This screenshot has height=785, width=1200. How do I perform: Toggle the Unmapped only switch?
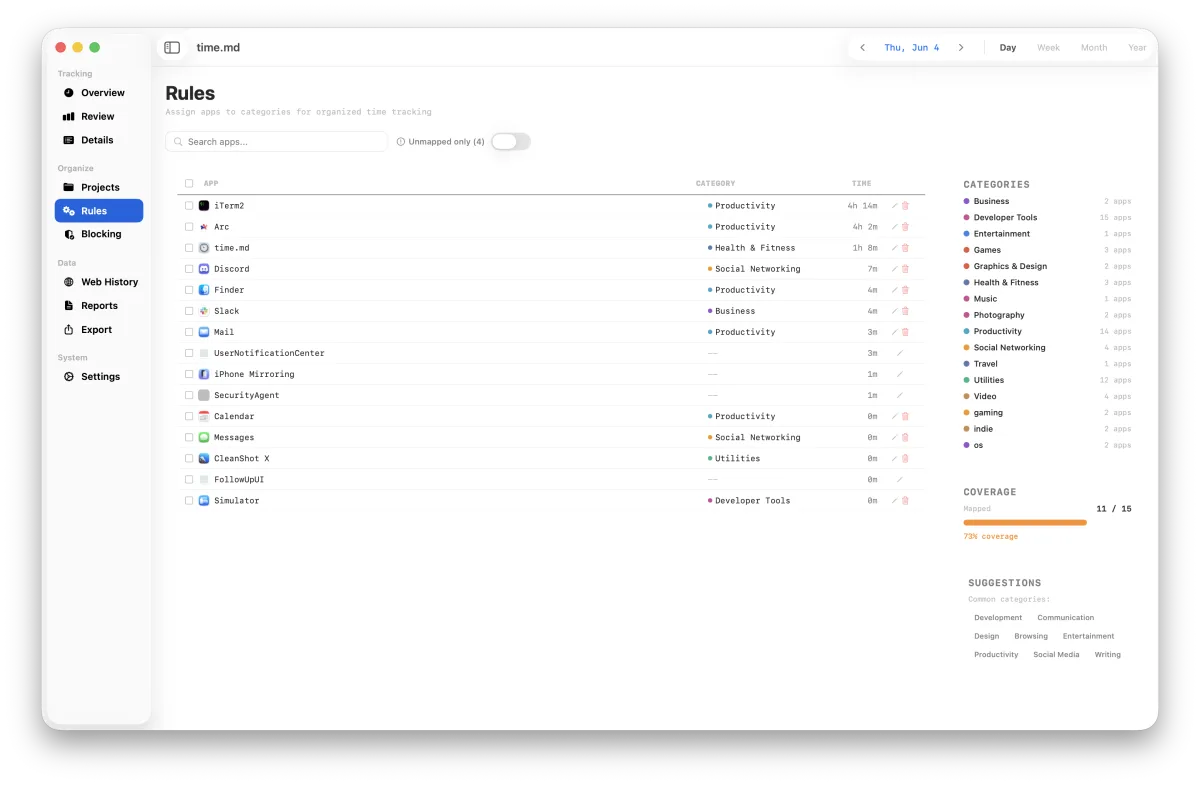[x=510, y=142]
